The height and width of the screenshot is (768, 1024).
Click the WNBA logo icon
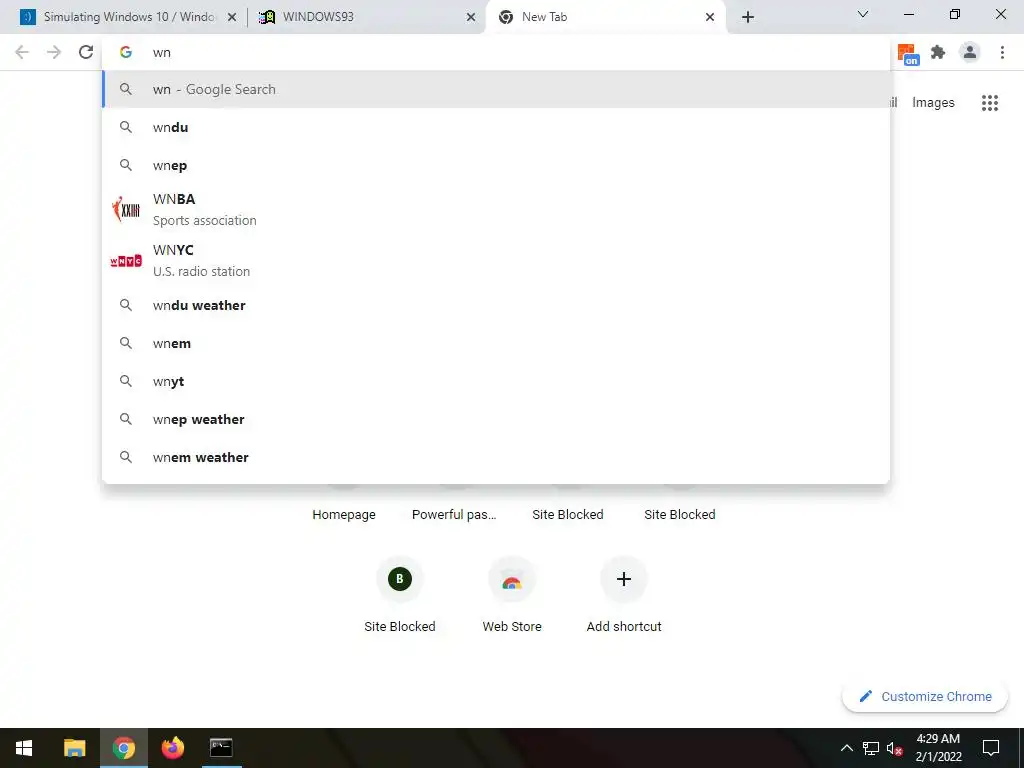126,210
